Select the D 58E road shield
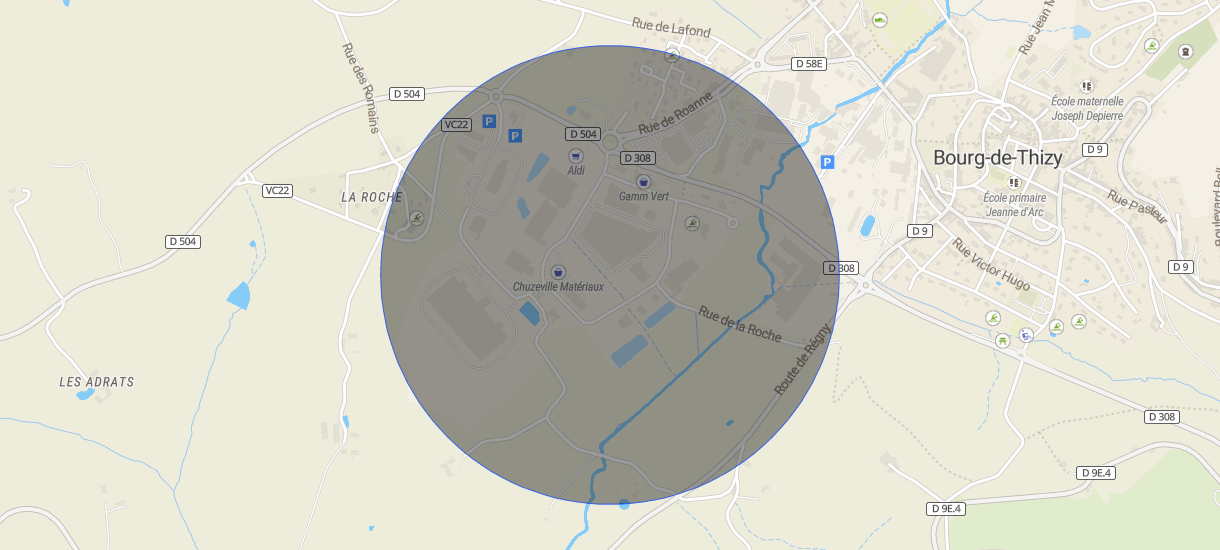The width and height of the screenshot is (1220, 550). click(x=808, y=64)
